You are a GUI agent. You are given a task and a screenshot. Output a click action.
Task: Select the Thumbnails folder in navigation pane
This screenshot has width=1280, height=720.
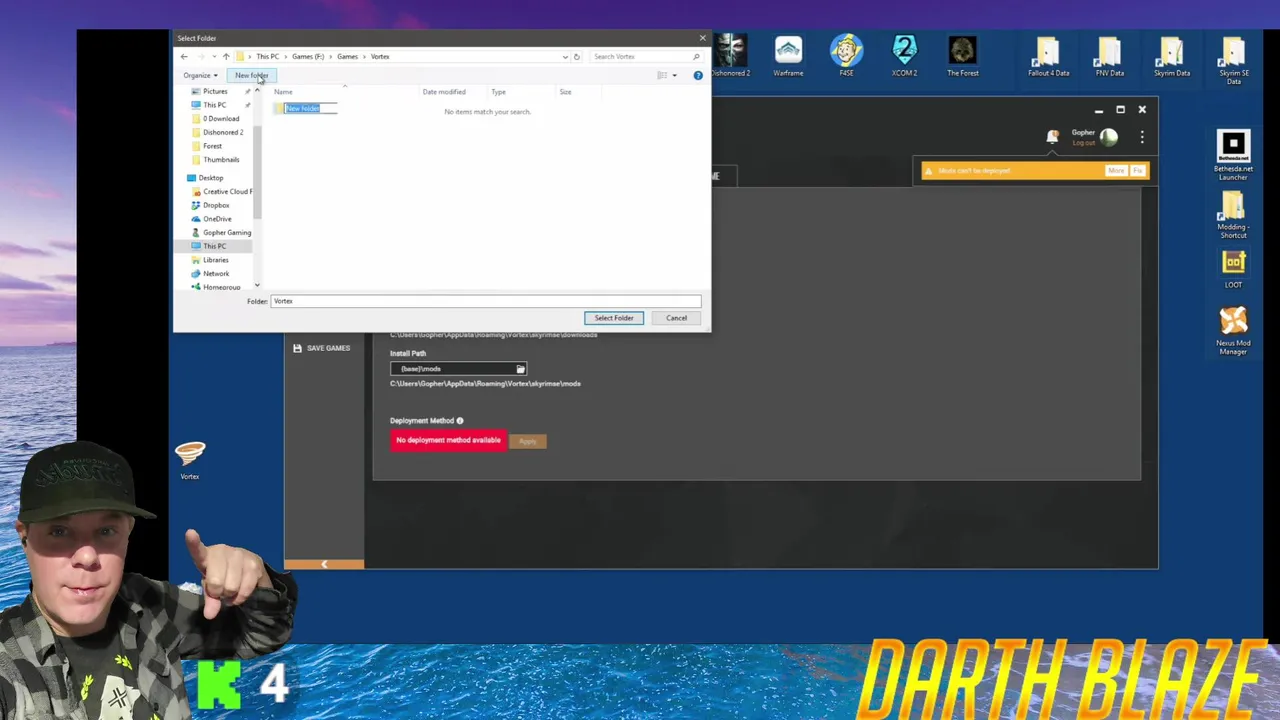(221, 160)
